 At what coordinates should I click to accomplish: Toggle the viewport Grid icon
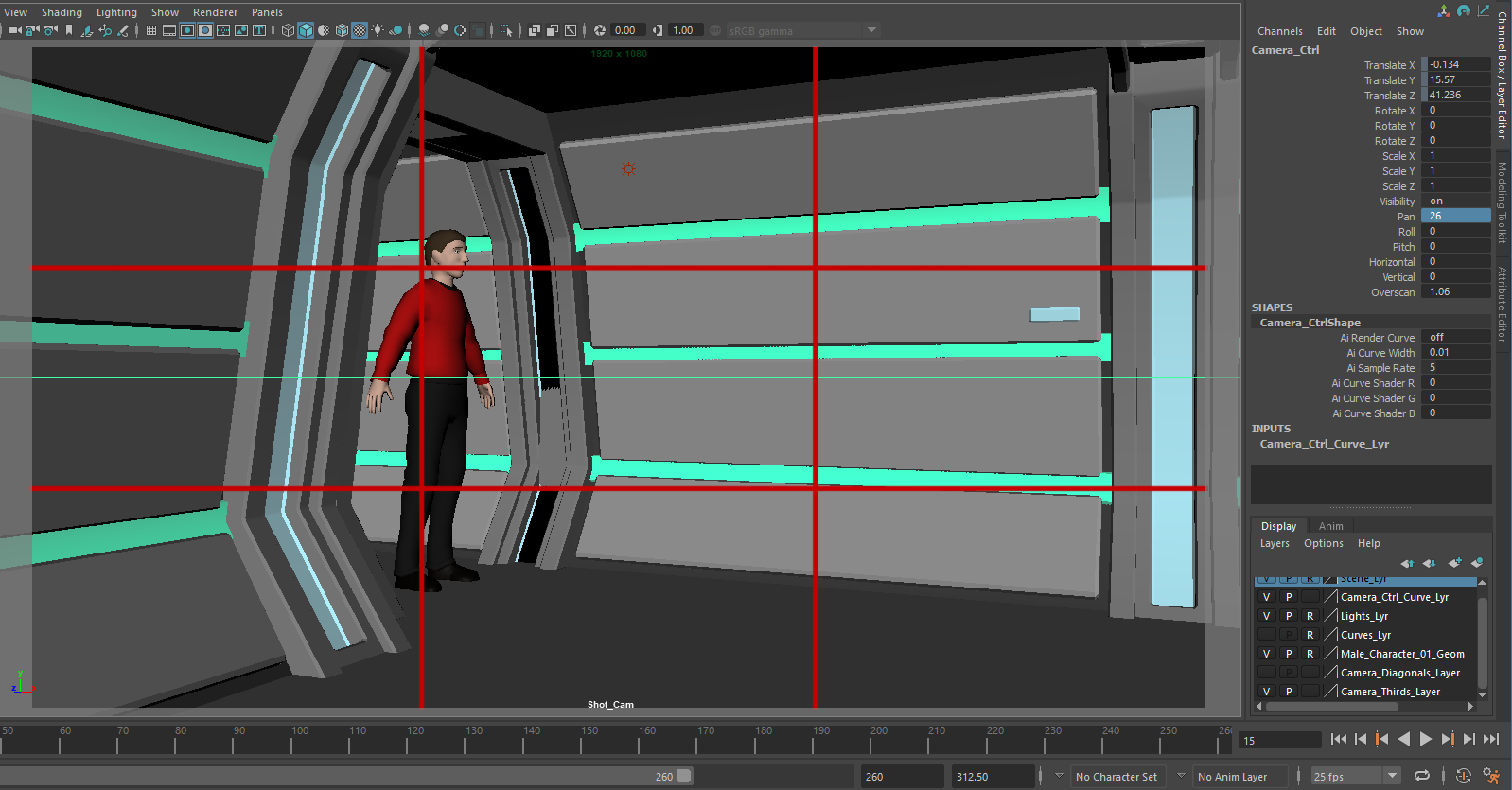pos(151,30)
